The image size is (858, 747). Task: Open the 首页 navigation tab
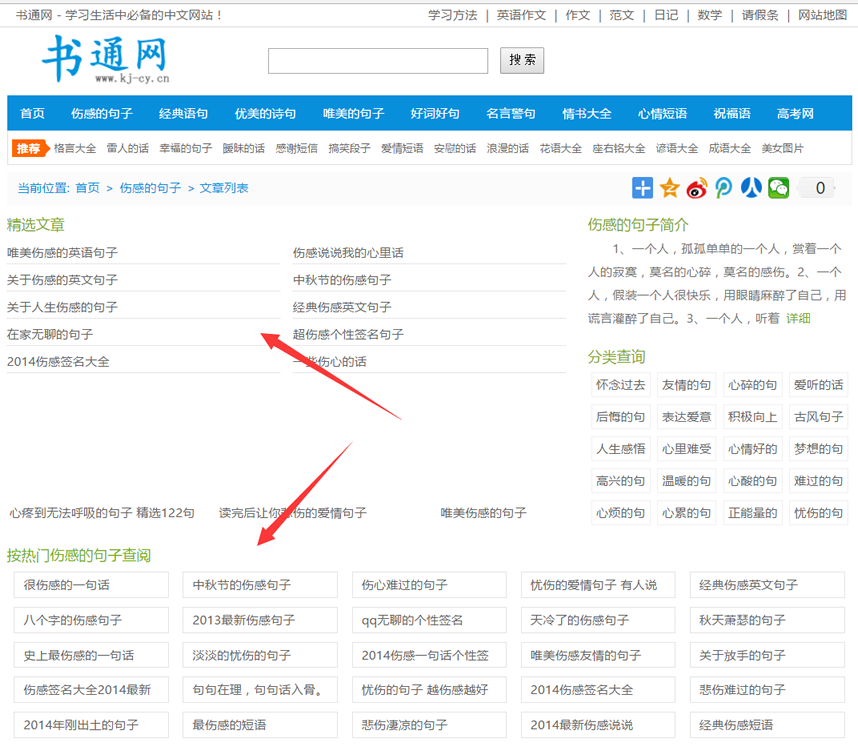pyautogui.click(x=32, y=114)
